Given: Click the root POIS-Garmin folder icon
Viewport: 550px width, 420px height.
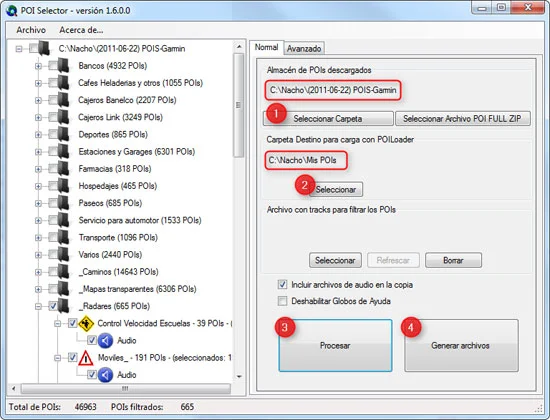Looking at the screenshot, I should point(44,48).
